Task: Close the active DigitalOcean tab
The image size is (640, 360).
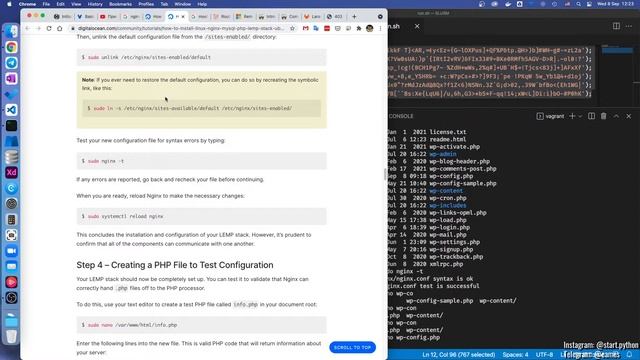Action: [x=183, y=17]
